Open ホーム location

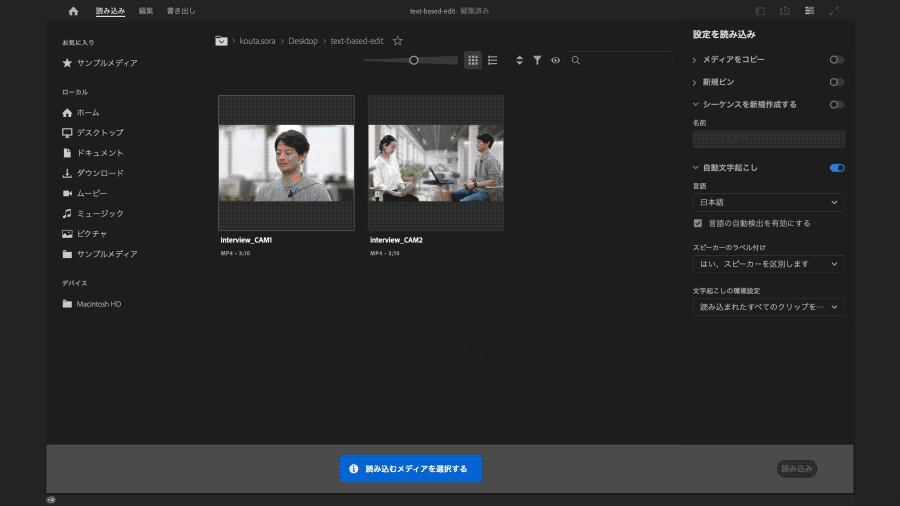tap(88, 113)
